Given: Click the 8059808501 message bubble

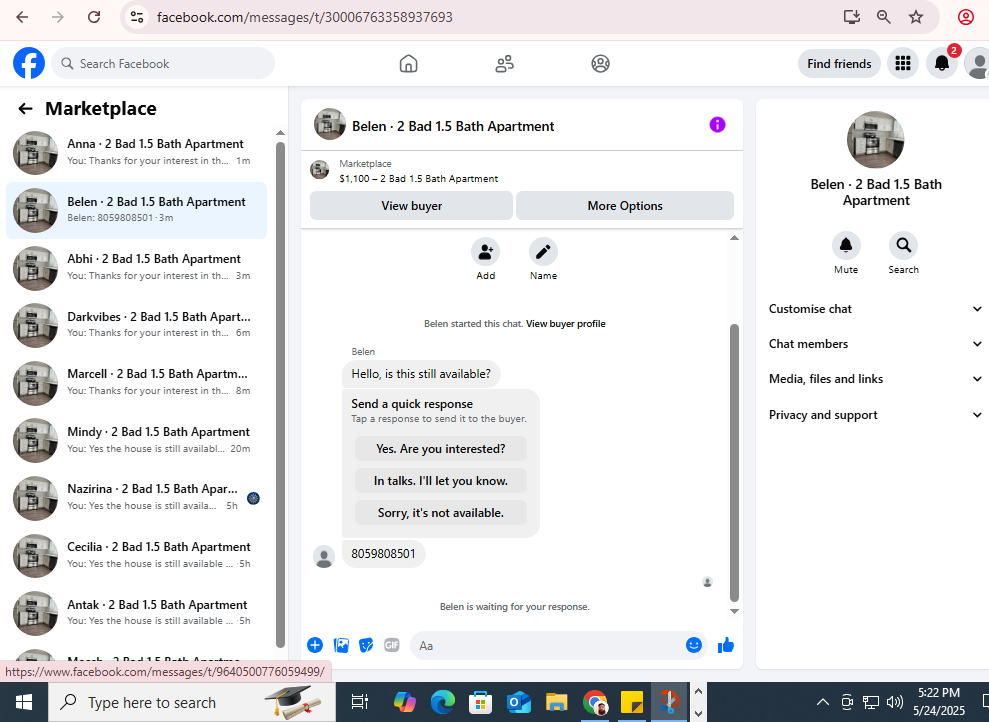Looking at the screenshot, I should tap(383, 554).
